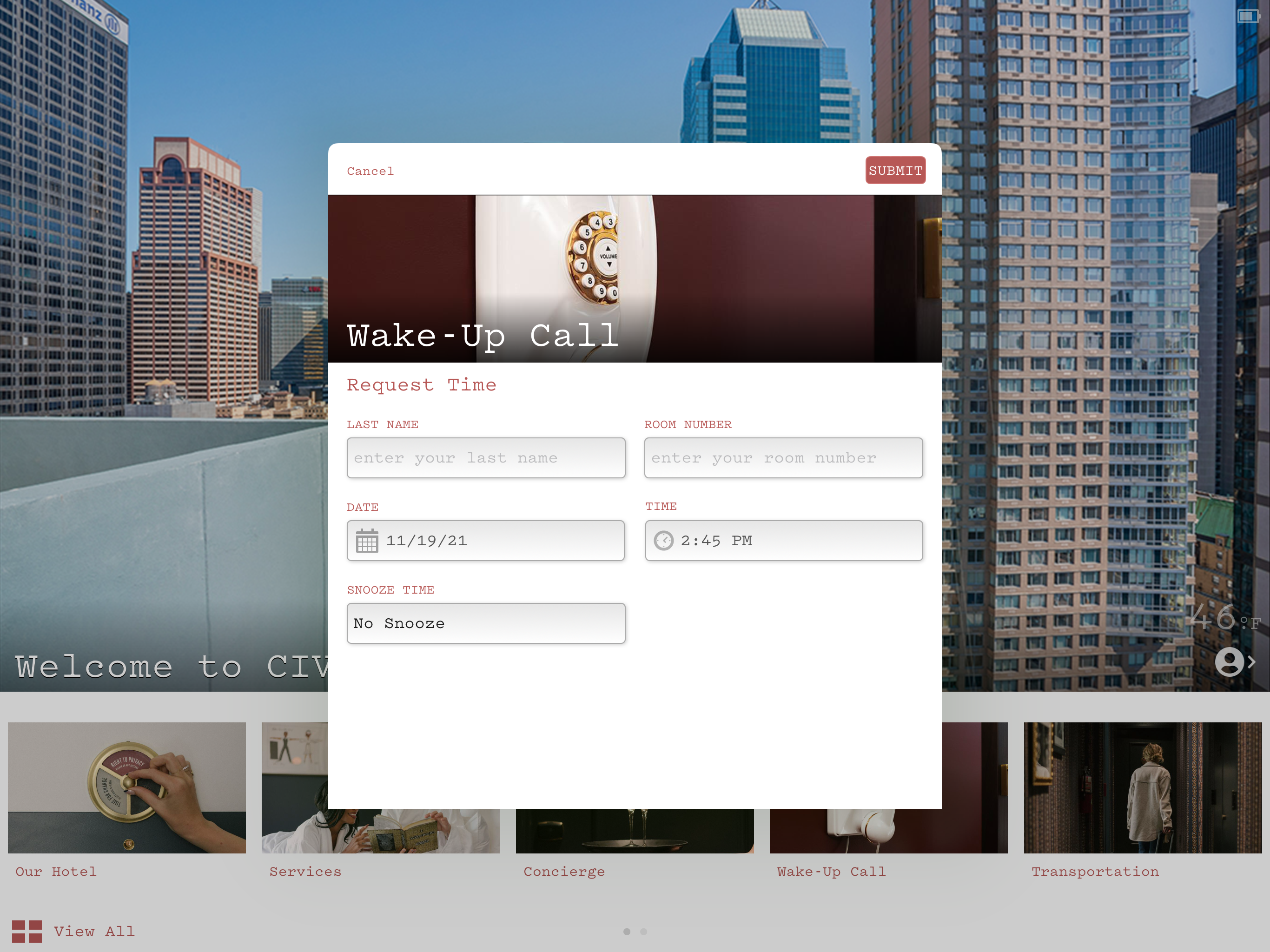The height and width of the screenshot is (952, 1270).
Task: Focus the room number input field
Action: (783, 457)
